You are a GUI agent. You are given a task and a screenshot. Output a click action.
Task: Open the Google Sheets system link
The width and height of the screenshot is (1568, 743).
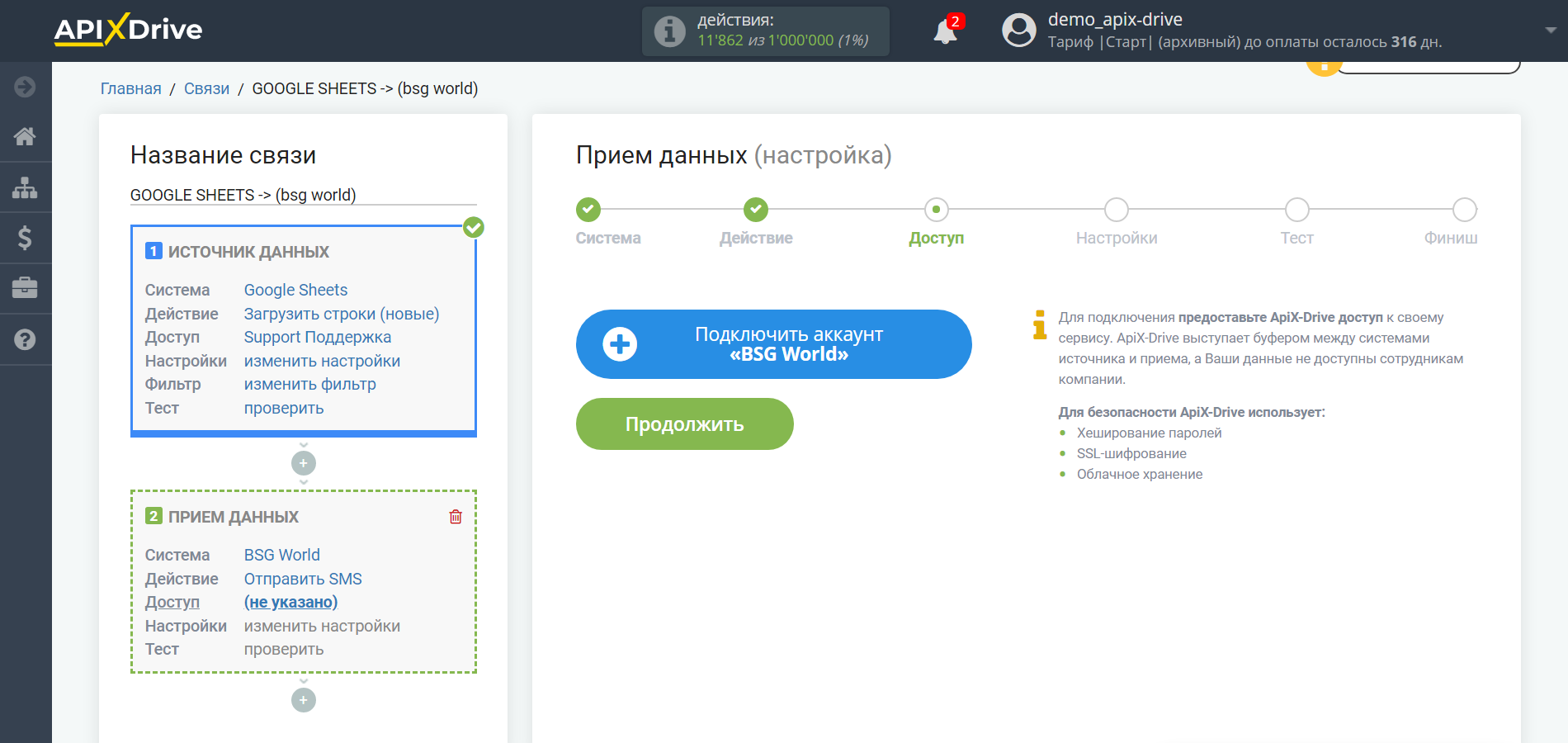295,290
